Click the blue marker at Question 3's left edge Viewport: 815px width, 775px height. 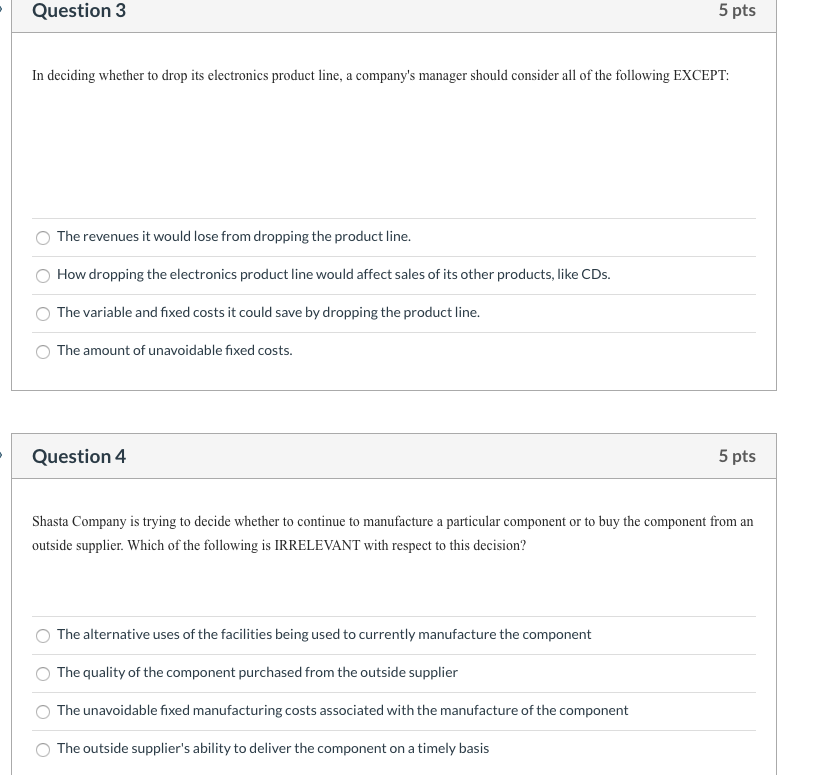(3, 10)
